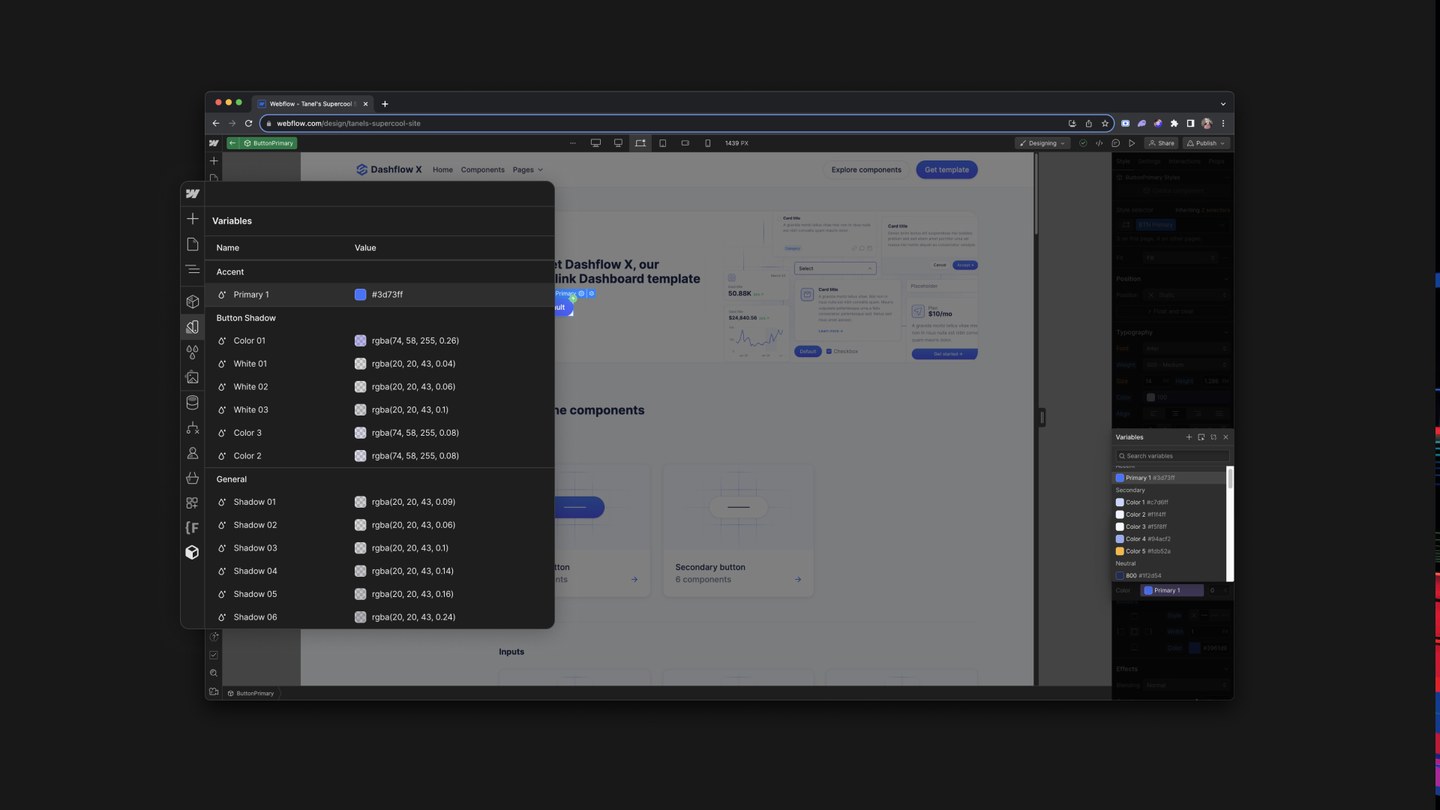Open the Add Elements panel

192,218
